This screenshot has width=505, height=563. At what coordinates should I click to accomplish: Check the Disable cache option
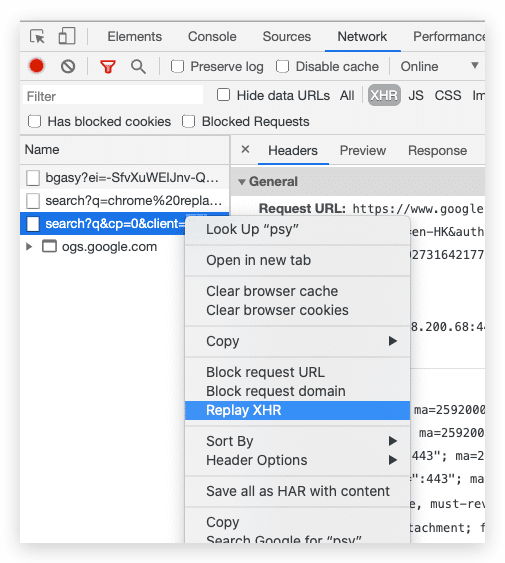pyautogui.click(x=283, y=66)
